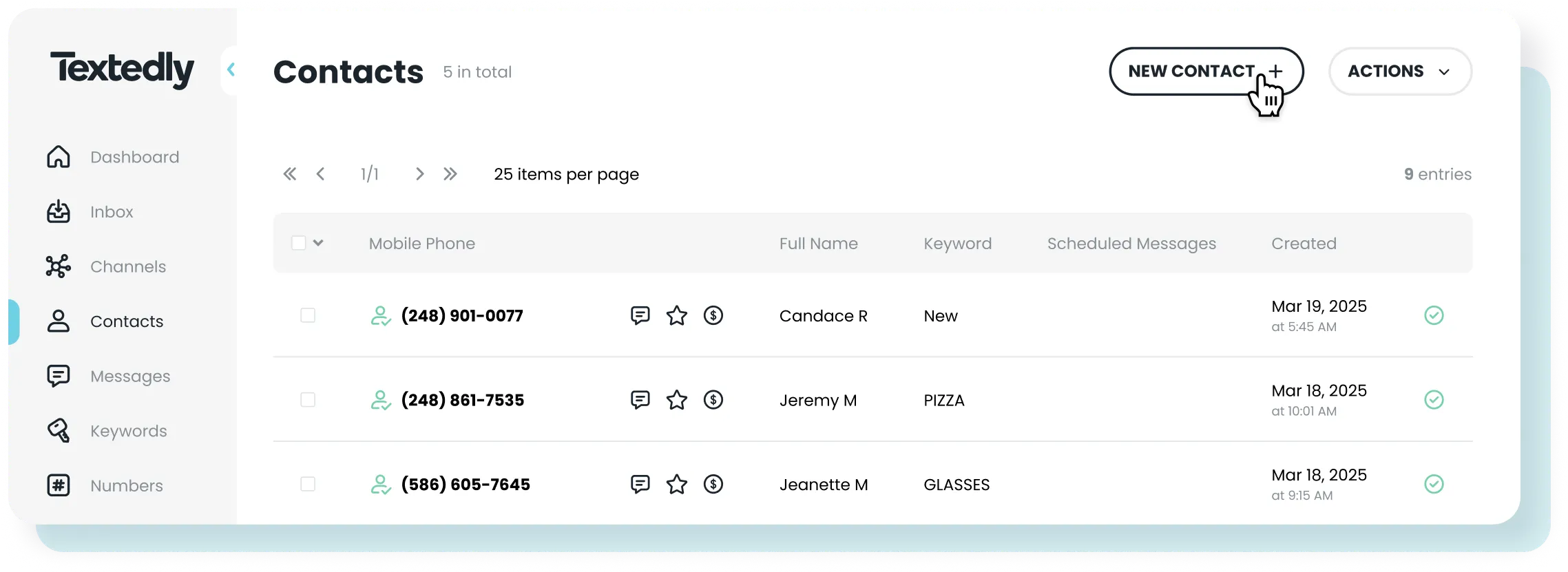Sort by Scheduled Messages column header

tap(1132, 244)
